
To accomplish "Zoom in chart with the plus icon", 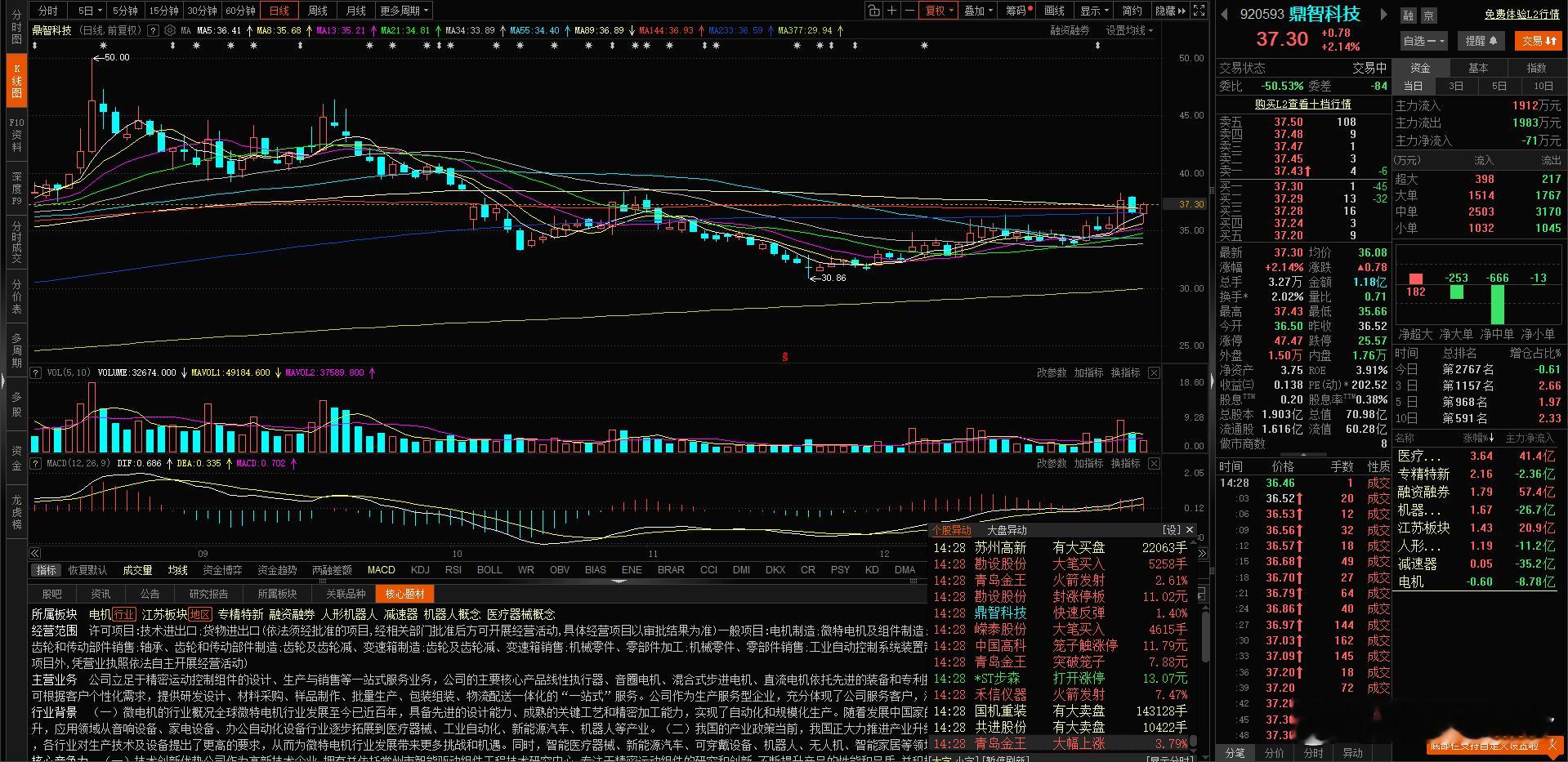I will 892,11.
